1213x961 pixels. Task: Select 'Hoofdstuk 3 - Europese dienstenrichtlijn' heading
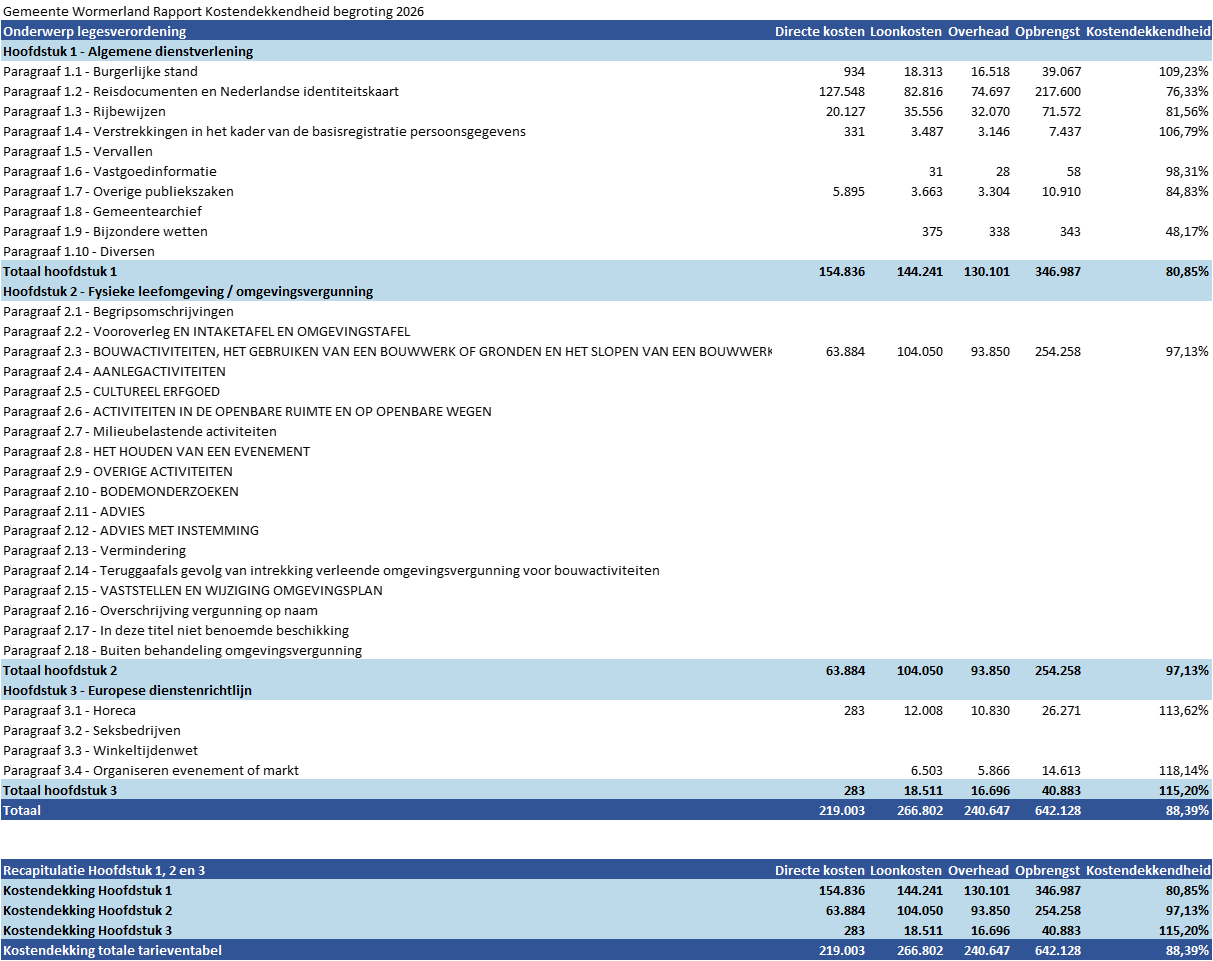point(127,690)
